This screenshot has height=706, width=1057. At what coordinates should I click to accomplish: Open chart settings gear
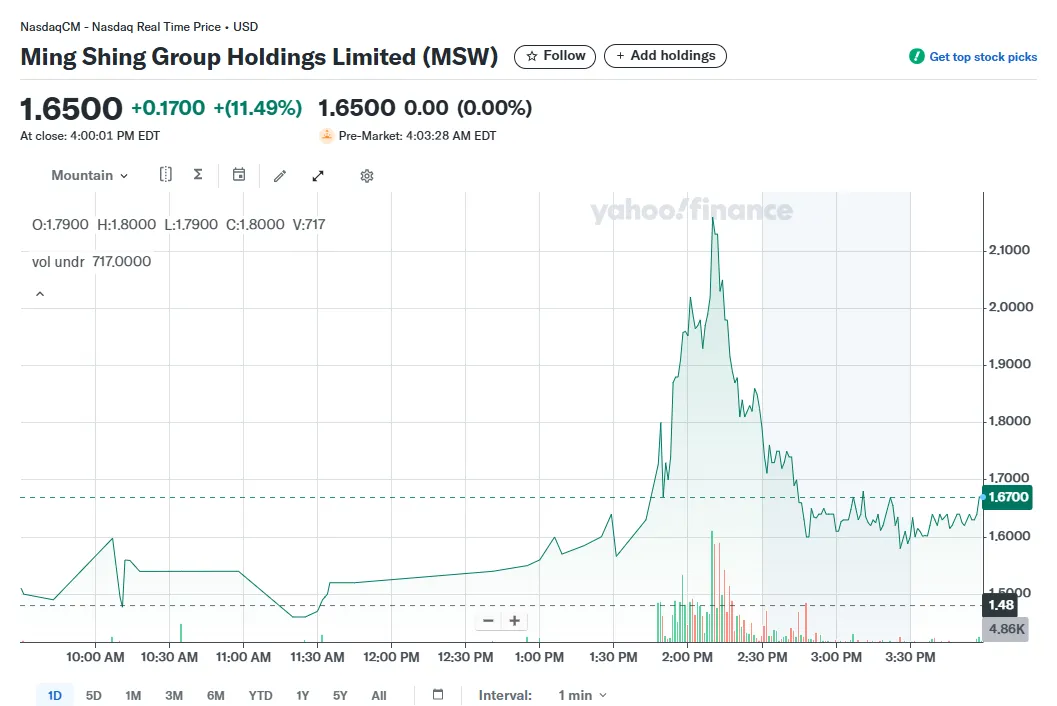pyautogui.click(x=367, y=176)
